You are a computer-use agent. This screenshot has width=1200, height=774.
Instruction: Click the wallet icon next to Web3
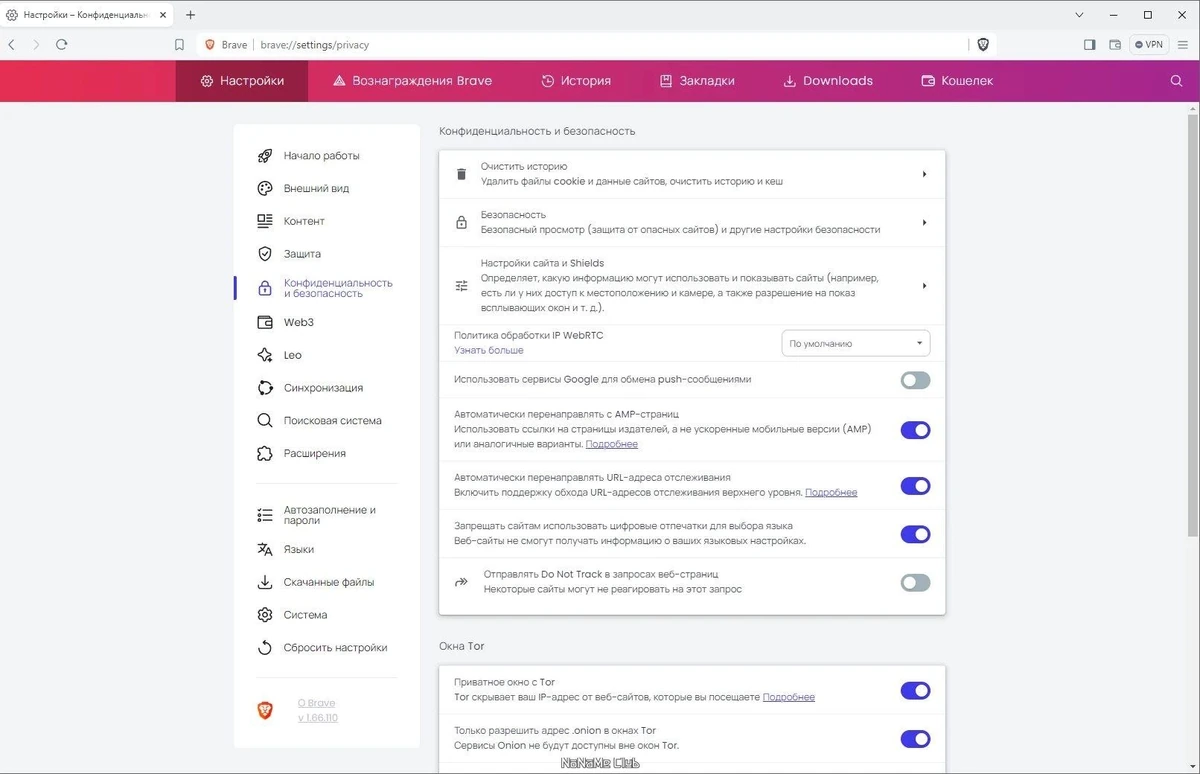(265, 322)
